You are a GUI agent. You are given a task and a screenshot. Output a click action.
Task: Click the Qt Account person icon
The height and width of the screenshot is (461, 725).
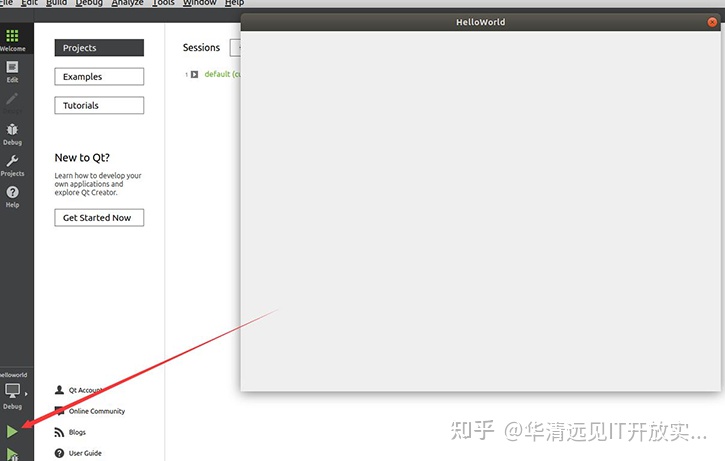tap(59, 390)
